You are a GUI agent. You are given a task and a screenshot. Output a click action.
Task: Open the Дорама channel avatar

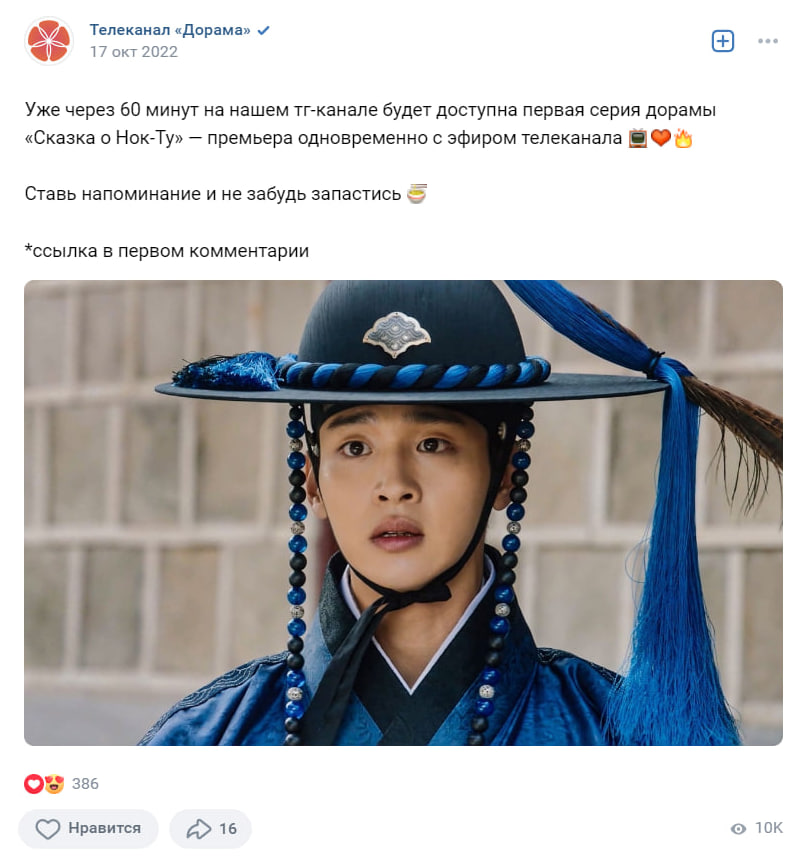(x=49, y=40)
